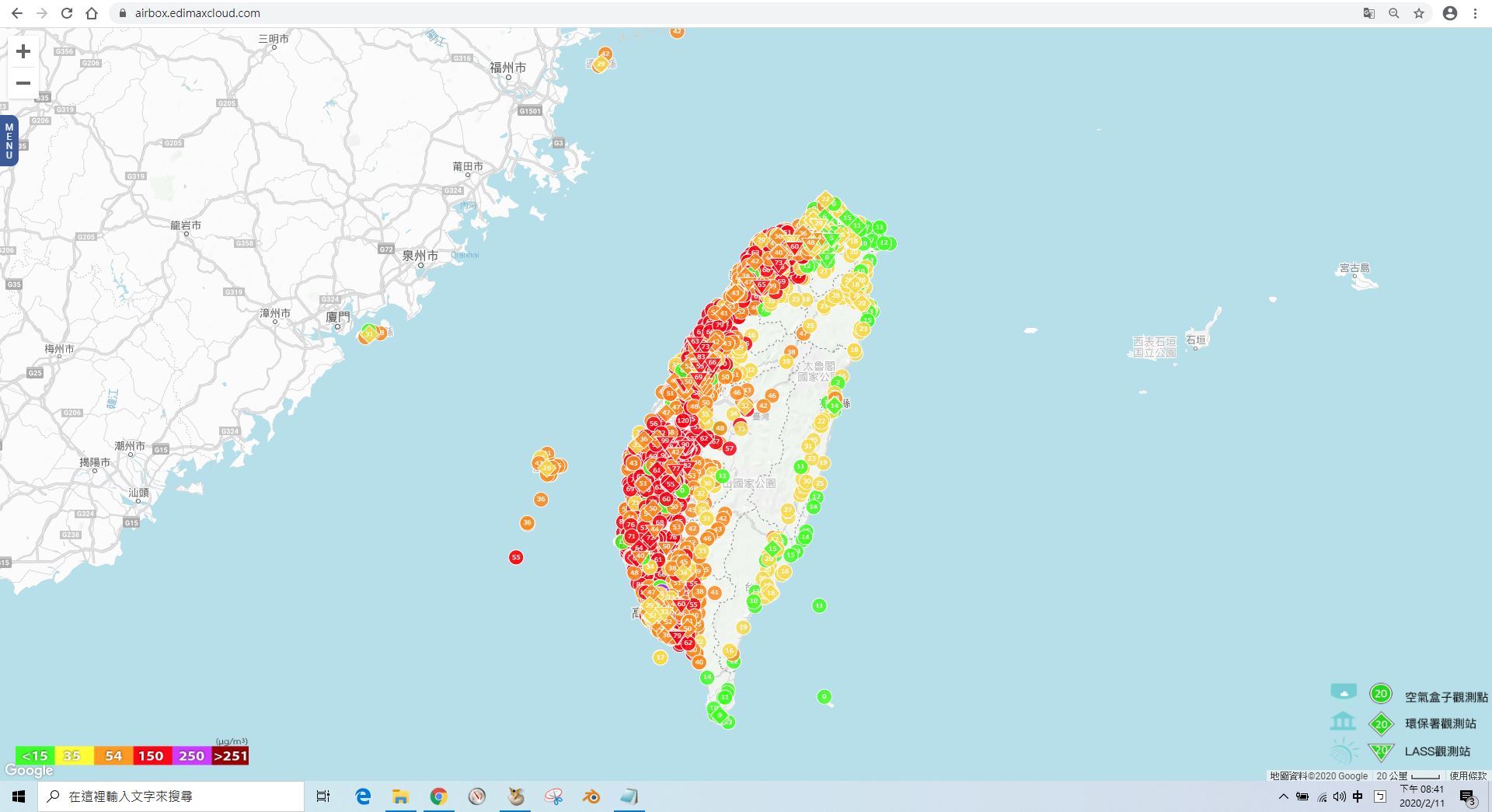Open Chrome's three-dot menu
Viewport: 1492px width, 812px height.
(x=1475, y=13)
